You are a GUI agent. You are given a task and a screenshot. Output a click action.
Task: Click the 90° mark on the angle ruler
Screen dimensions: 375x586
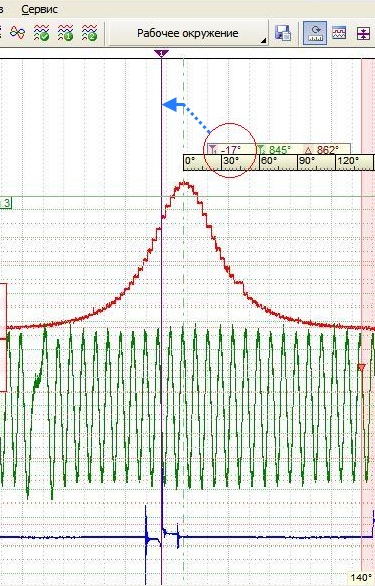click(x=307, y=161)
